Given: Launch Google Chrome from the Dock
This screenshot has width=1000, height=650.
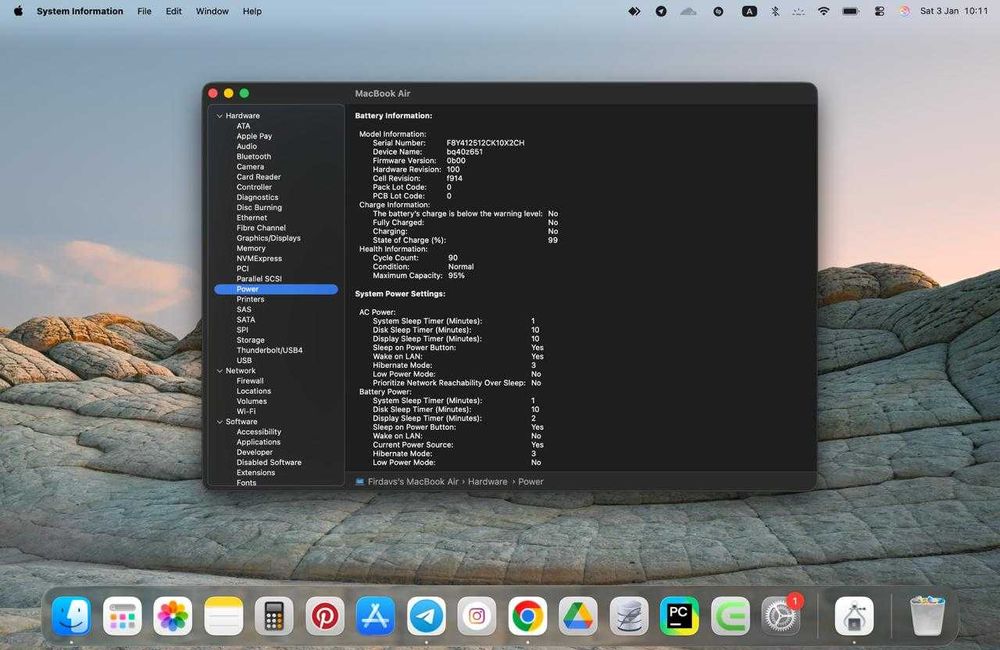Looking at the screenshot, I should point(527,616).
